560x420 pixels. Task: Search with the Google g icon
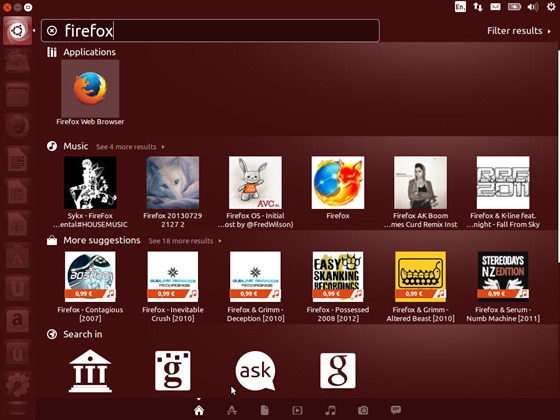pos(338,371)
